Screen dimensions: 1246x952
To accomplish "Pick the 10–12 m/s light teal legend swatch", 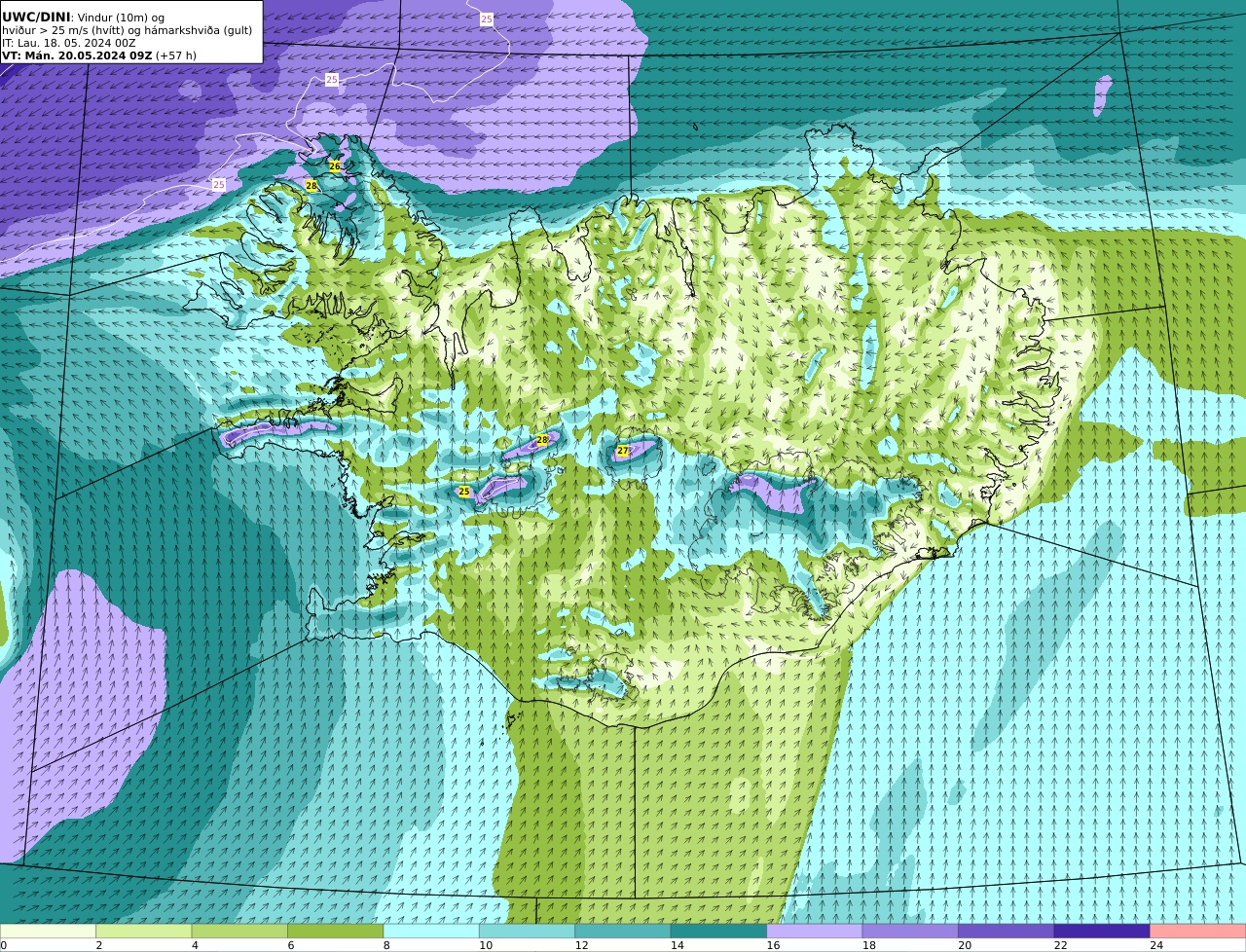I will pyautogui.click(x=528, y=932).
